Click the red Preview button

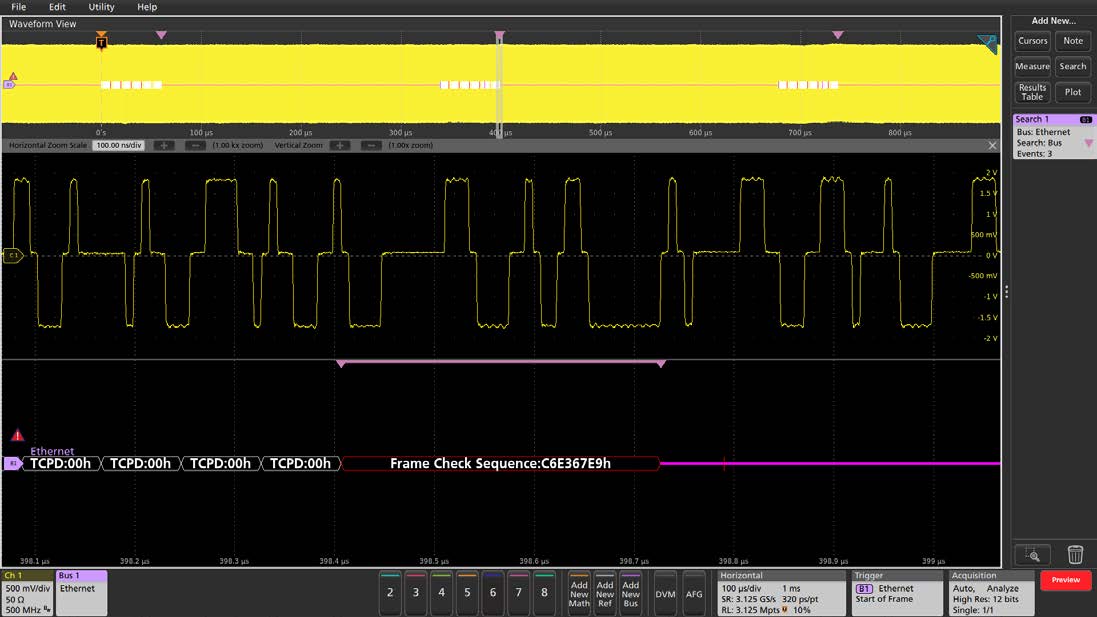[1064, 580]
